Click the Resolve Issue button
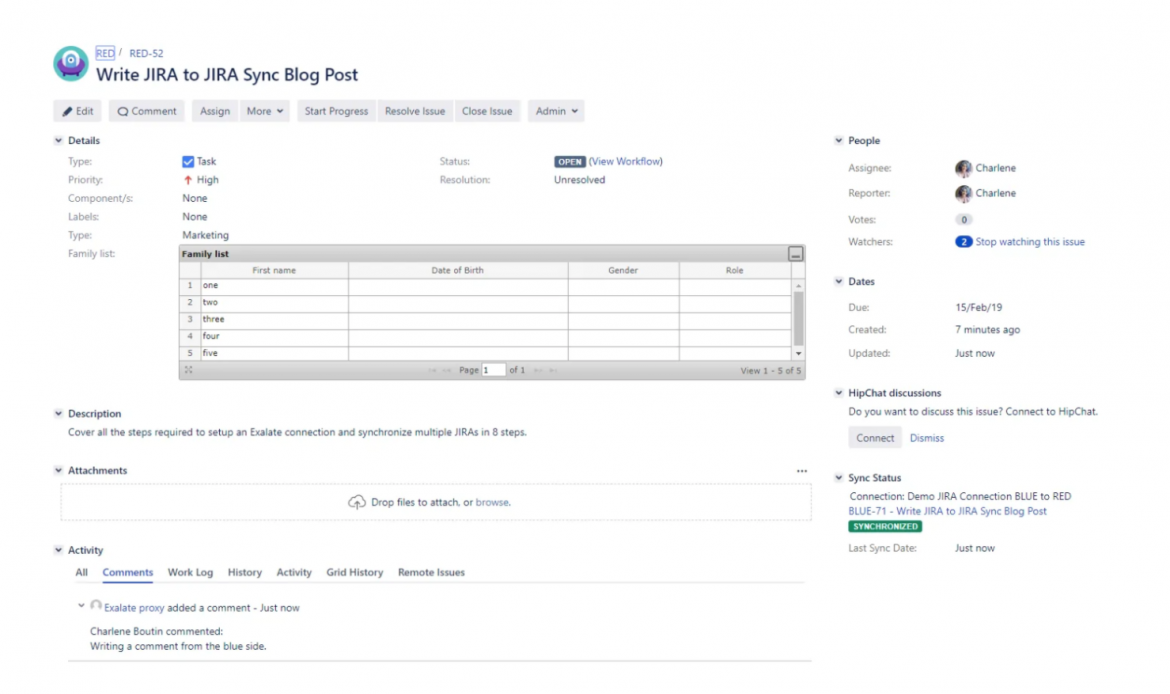 415,111
